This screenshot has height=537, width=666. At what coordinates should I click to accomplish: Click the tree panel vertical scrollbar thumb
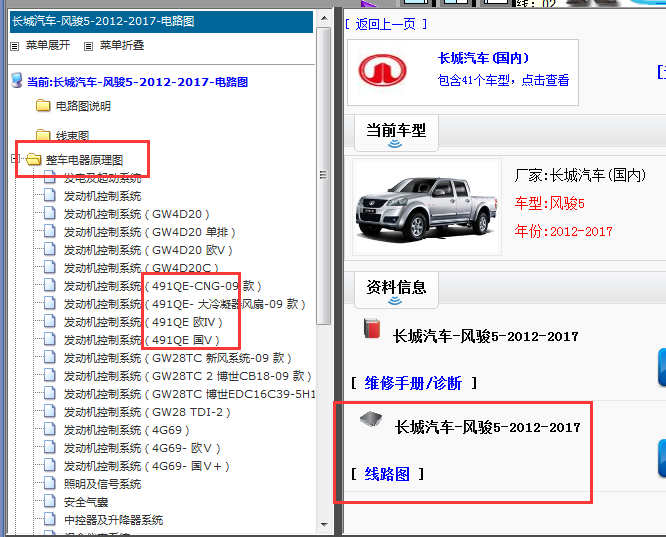click(324, 175)
